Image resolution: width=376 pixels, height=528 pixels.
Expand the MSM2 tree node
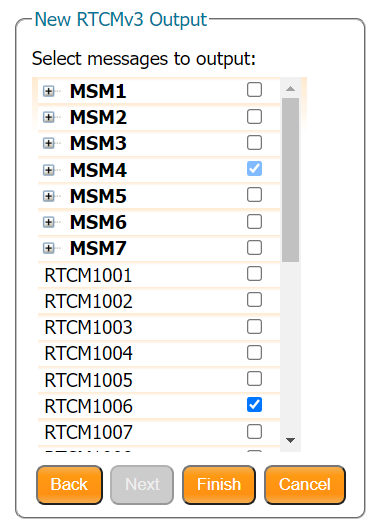click(48, 117)
